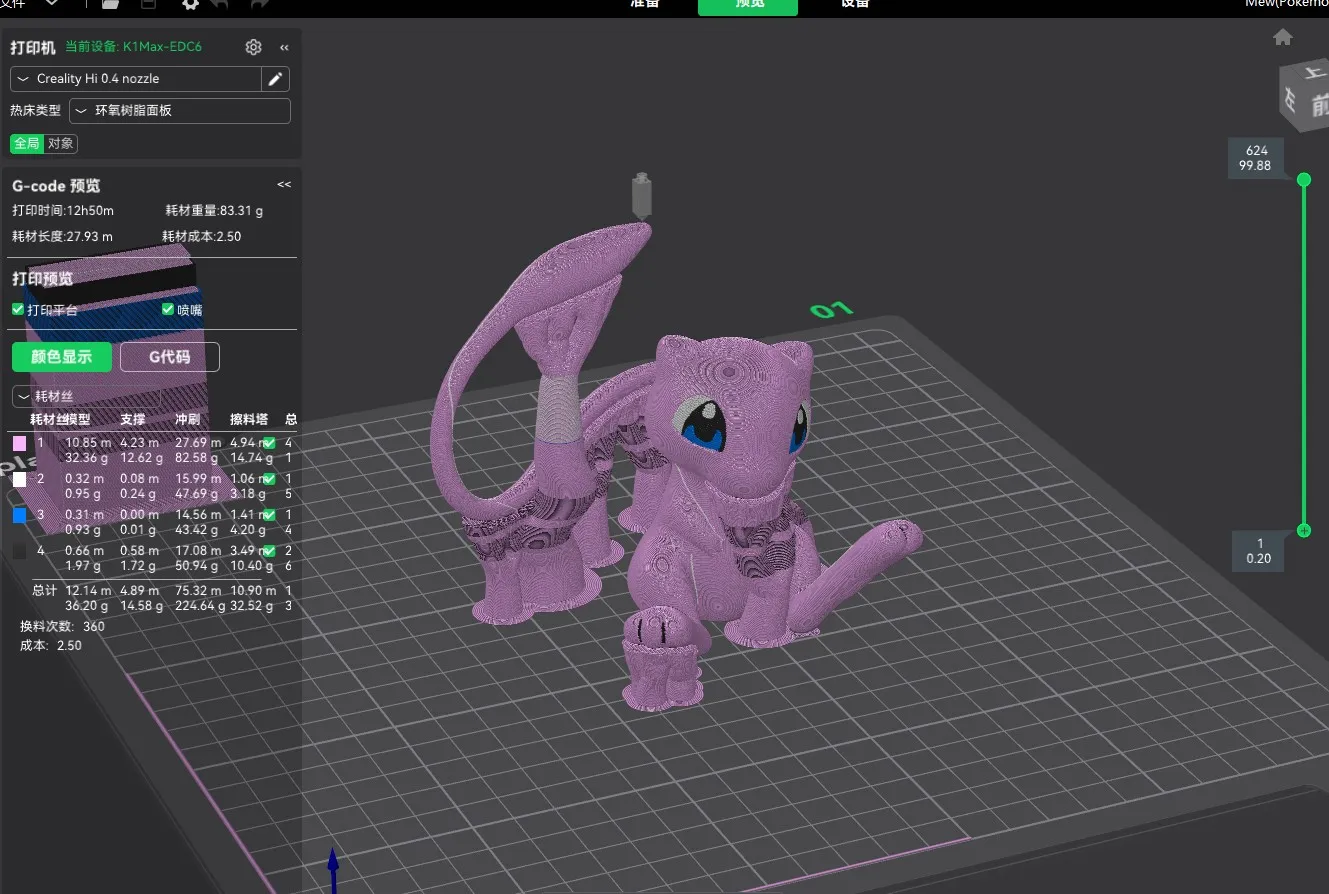This screenshot has height=894, width=1329.
Task: Click the undo arrow in top toolbar
Action: pyautogui.click(x=220, y=4)
